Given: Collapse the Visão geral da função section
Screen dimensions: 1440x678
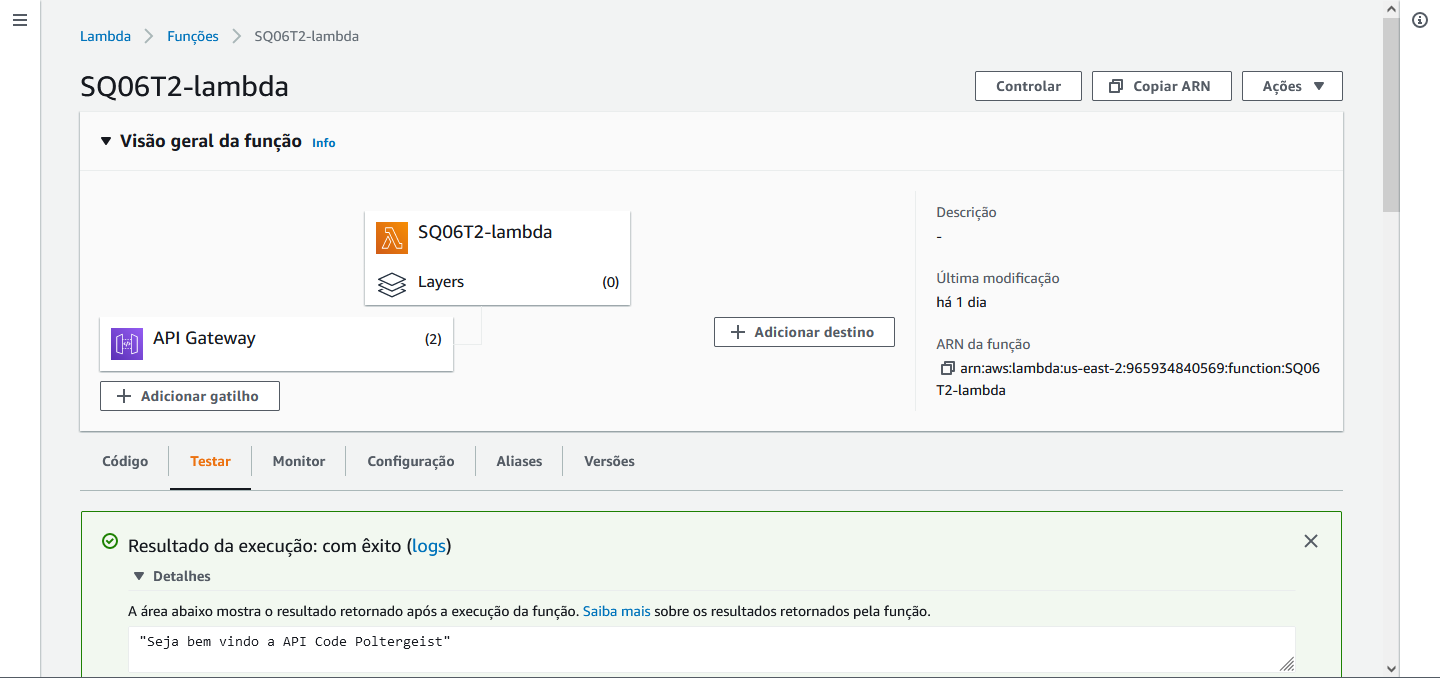Looking at the screenshot, I should (107, 141).
